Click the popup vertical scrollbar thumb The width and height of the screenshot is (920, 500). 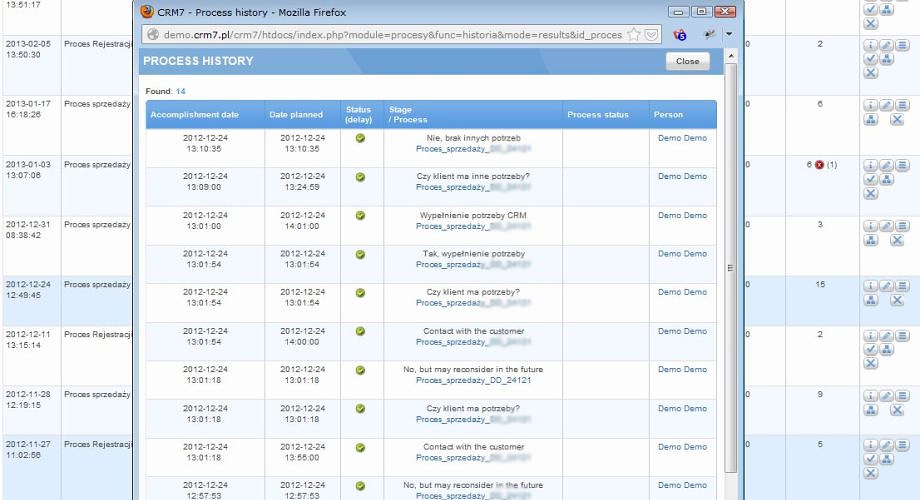tap(730, 268)
